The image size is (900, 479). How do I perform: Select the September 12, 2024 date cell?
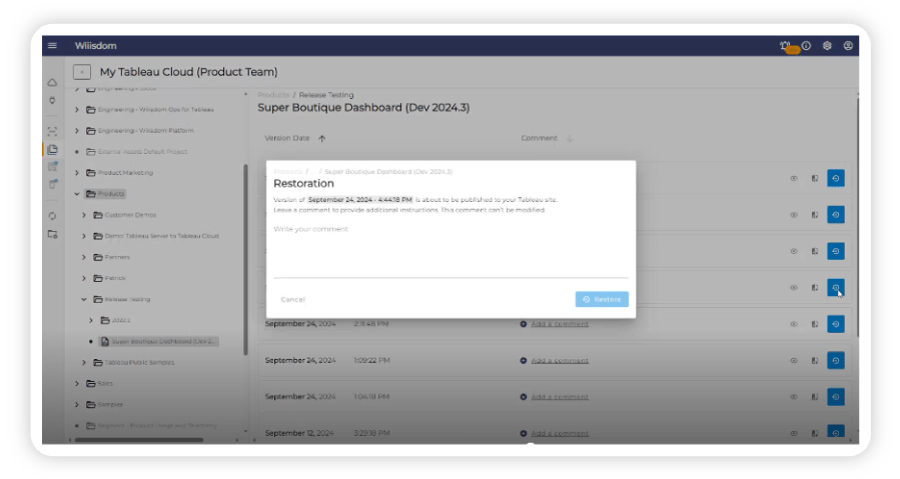click(299, 433)
